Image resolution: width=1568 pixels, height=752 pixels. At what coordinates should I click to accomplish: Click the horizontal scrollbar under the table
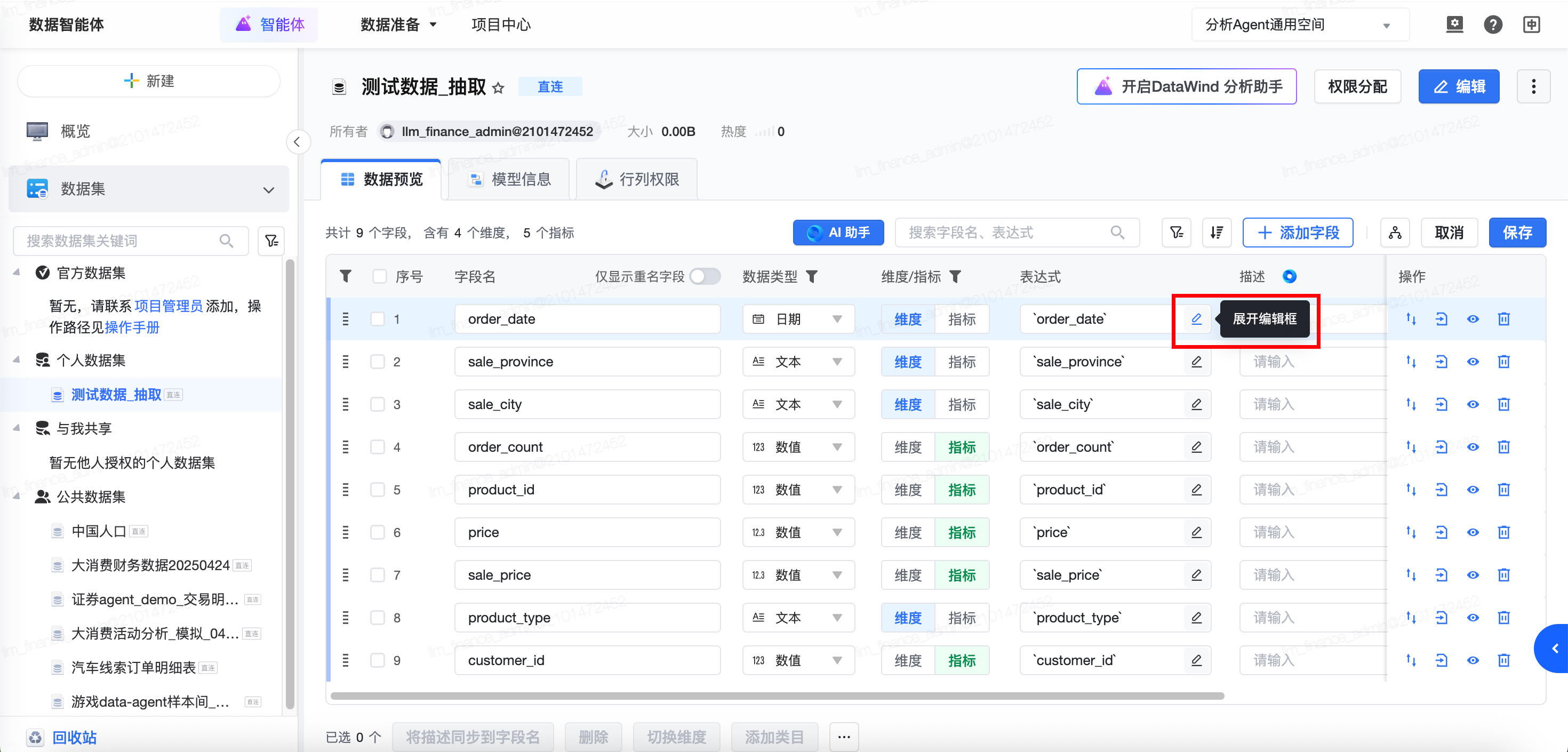(x=777, y=695)
